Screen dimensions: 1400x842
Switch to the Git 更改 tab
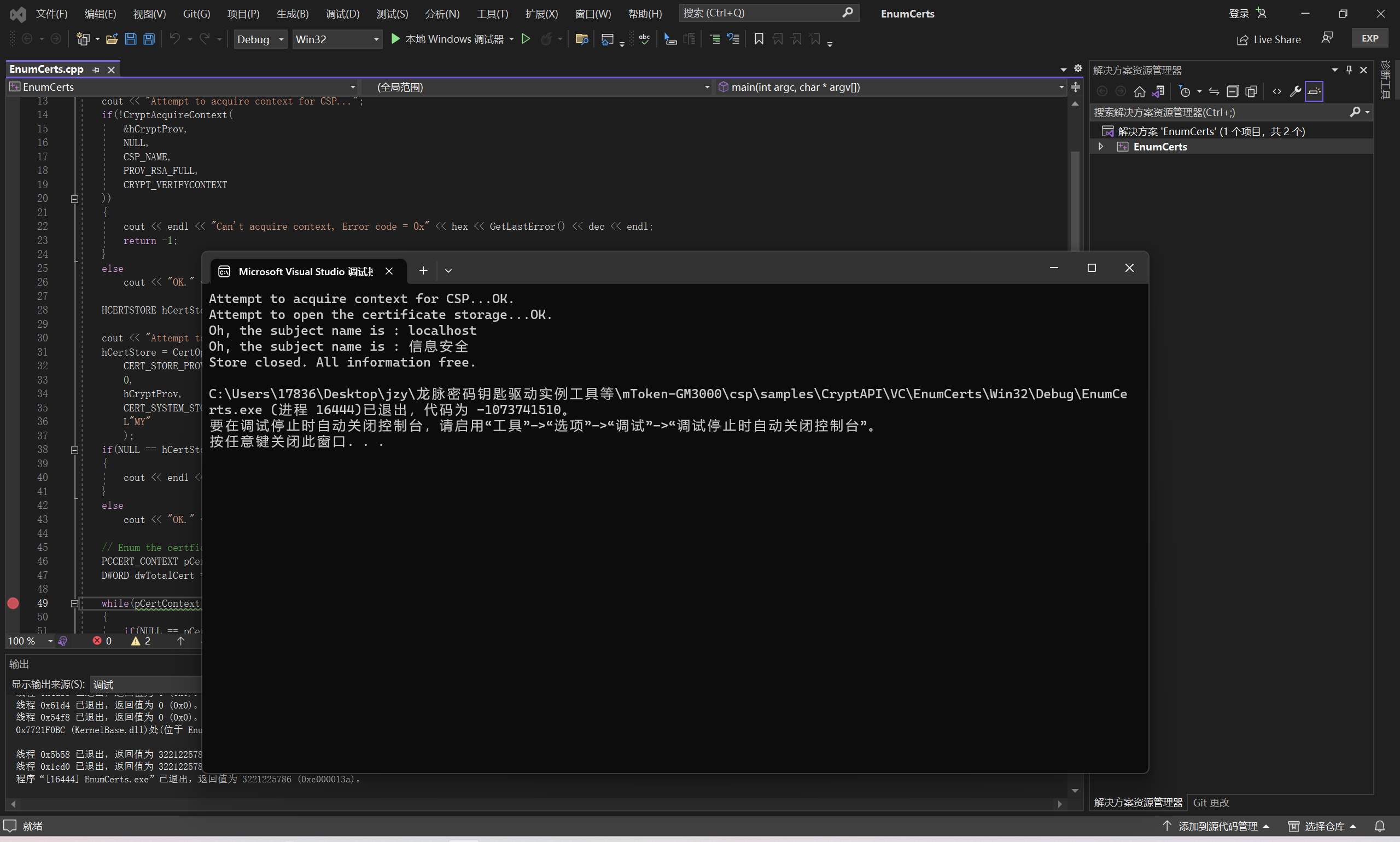(1211, 802)
